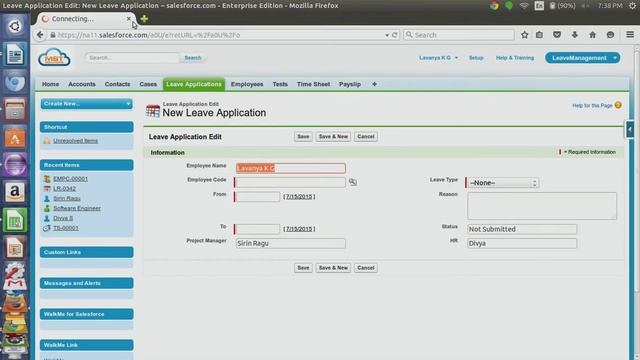This screenshot has width=640, height=360.
Task: Click the bottom Save & New button
Action: [333, 268]
